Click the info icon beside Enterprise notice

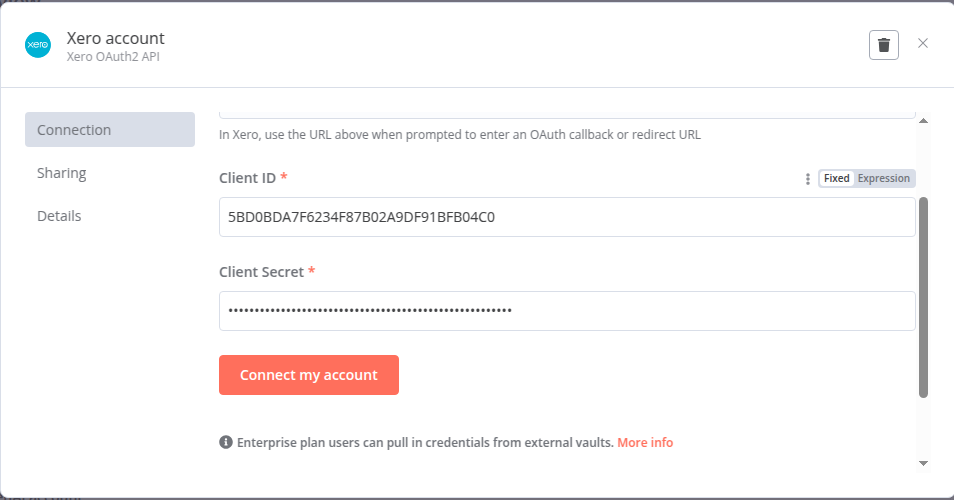click(x=226, y=442)
